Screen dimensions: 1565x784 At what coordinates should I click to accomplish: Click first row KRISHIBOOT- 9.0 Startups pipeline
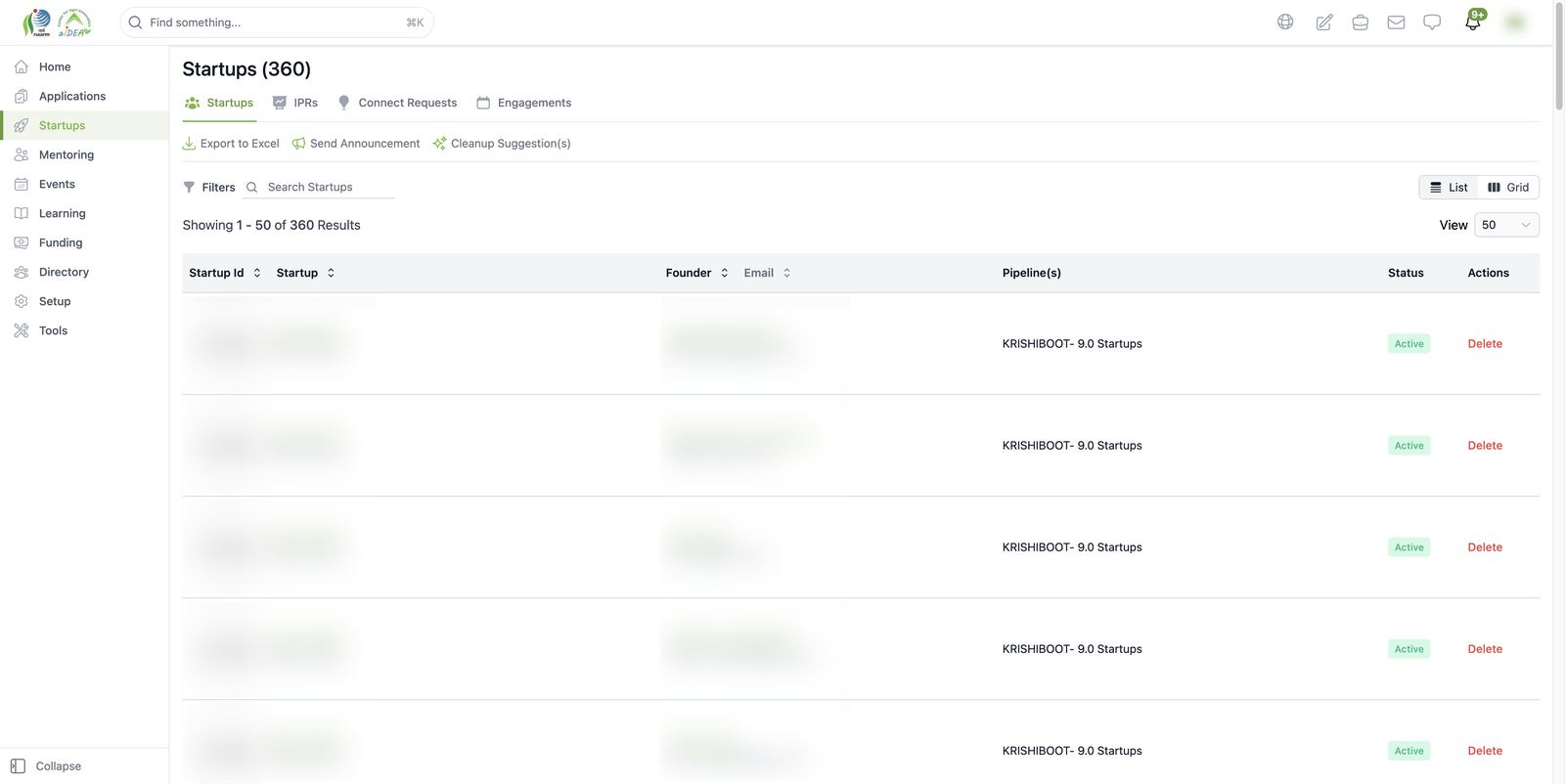pyautogui.click(x=1072, y=344)
